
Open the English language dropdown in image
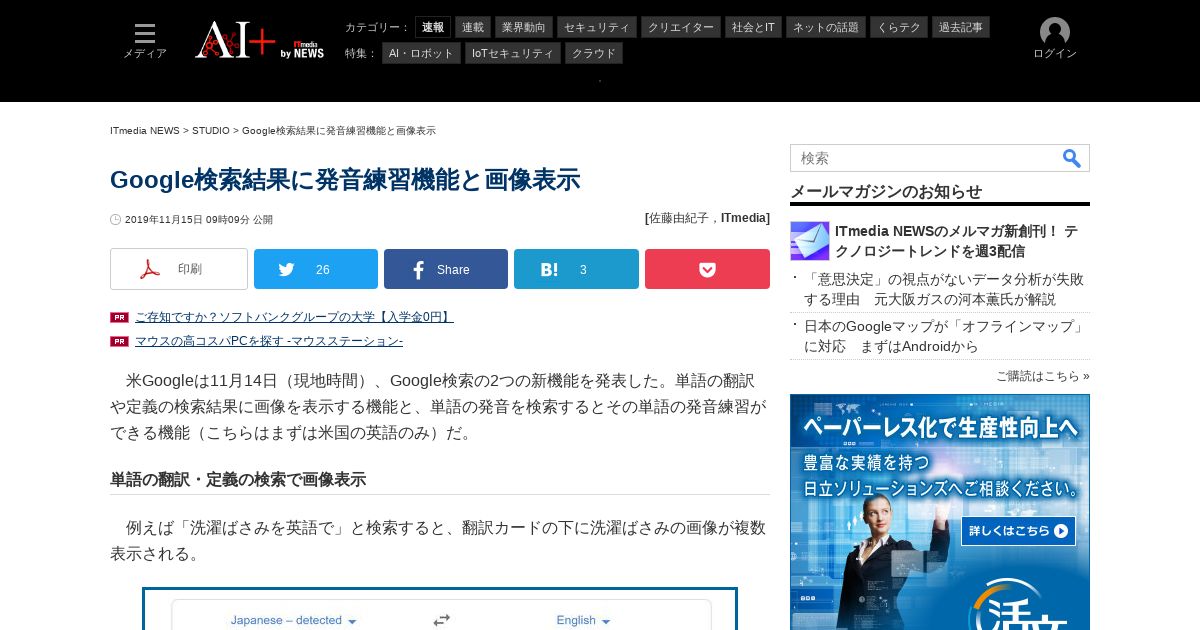583,620
